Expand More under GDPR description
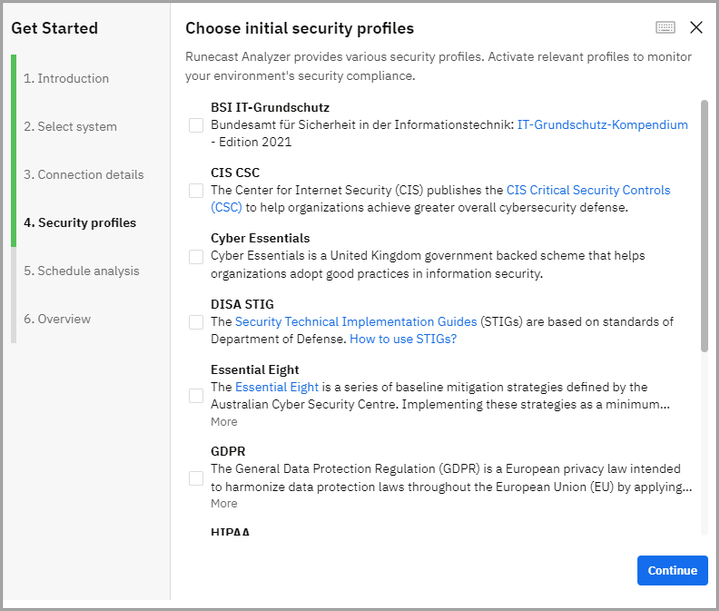Screen dimensions: 719x611 pyautogui.click(x=224, y=503)
